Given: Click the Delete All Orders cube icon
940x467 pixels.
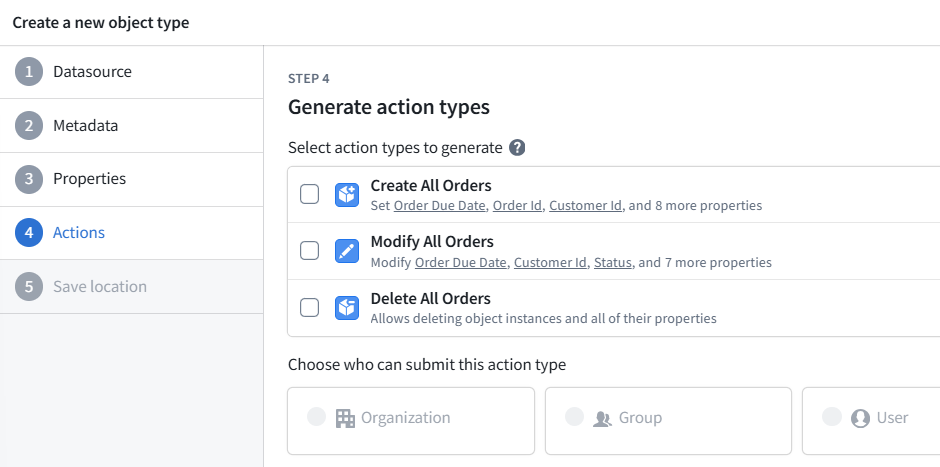Looking at the screenshot, I should coord(347,308).
